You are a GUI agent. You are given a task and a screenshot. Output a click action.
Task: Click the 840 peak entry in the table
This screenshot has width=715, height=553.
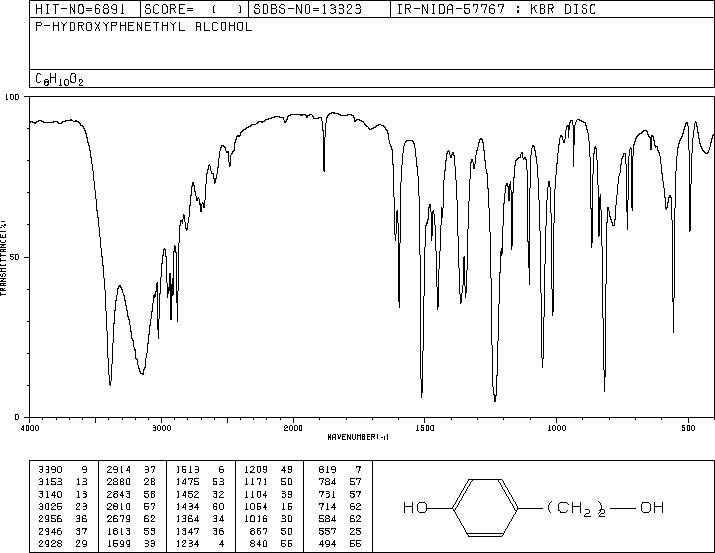269,544
